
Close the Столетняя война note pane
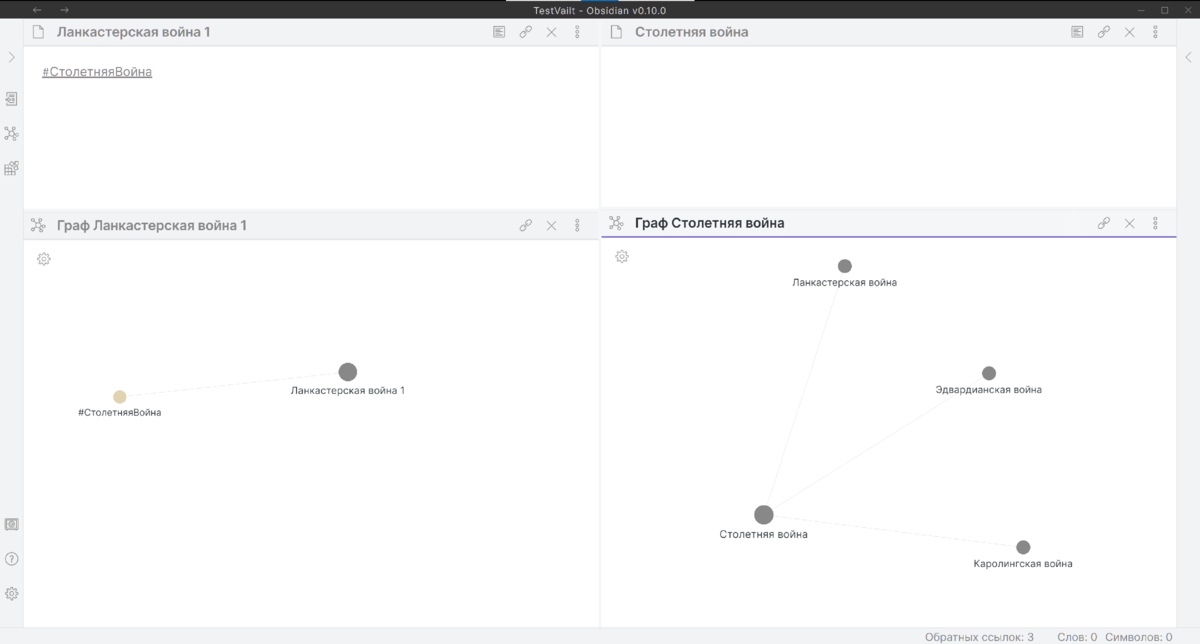click(1129, 32)
